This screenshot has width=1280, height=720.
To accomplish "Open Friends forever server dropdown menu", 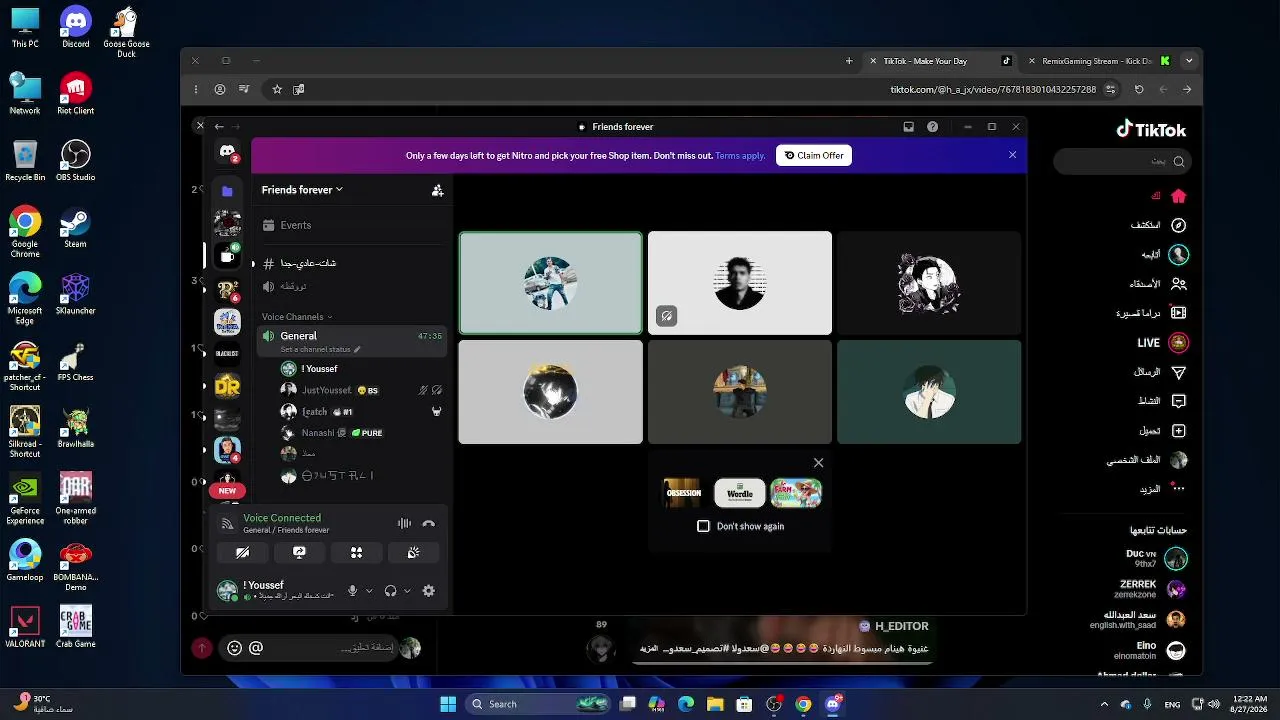I will (x=302, y=190).
